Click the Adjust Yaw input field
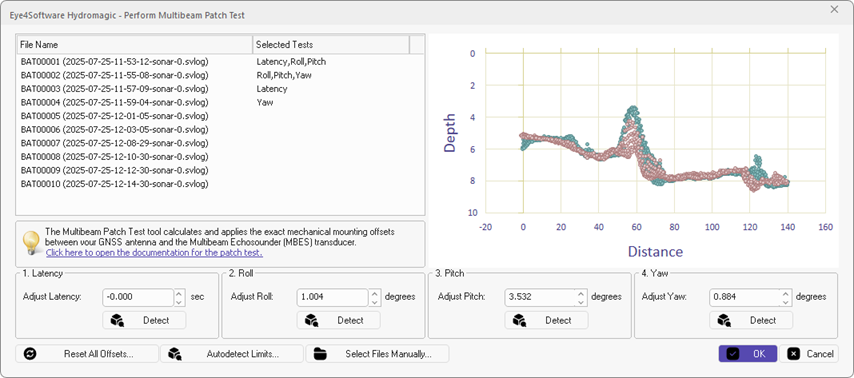This screenshot has height=378, width=854. 745,297
